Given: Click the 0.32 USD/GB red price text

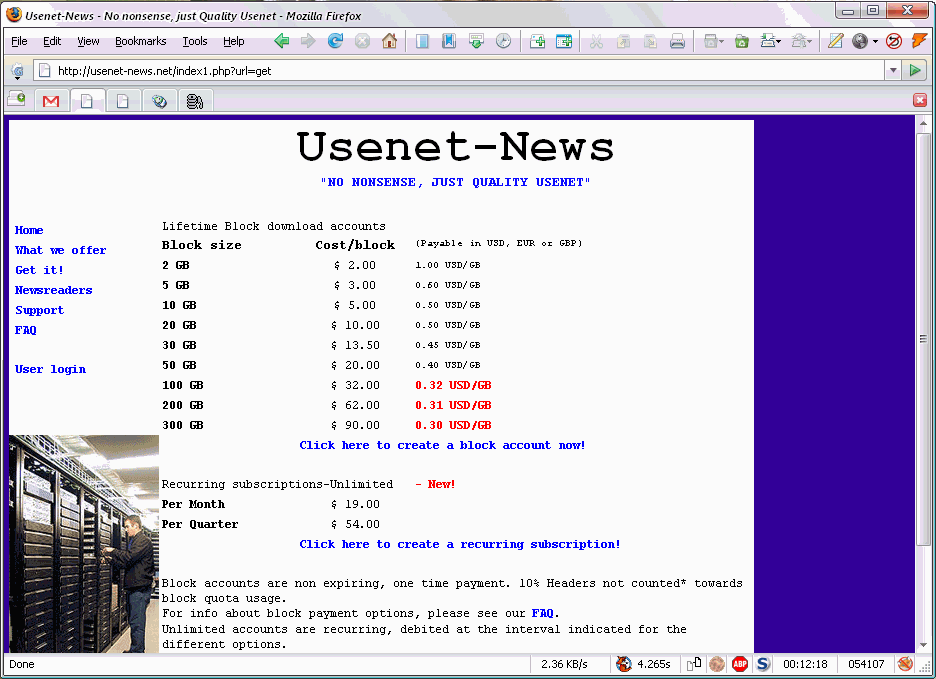Looking at the screenshot, I should click(453, 385).
